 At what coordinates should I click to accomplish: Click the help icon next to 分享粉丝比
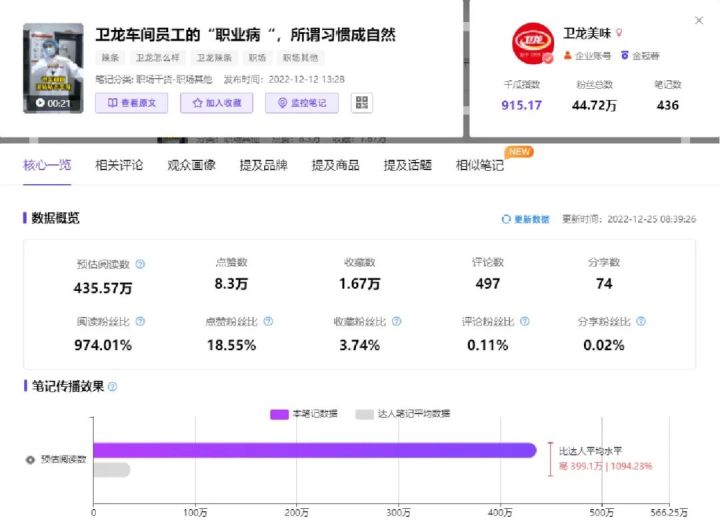coord(641,322)
